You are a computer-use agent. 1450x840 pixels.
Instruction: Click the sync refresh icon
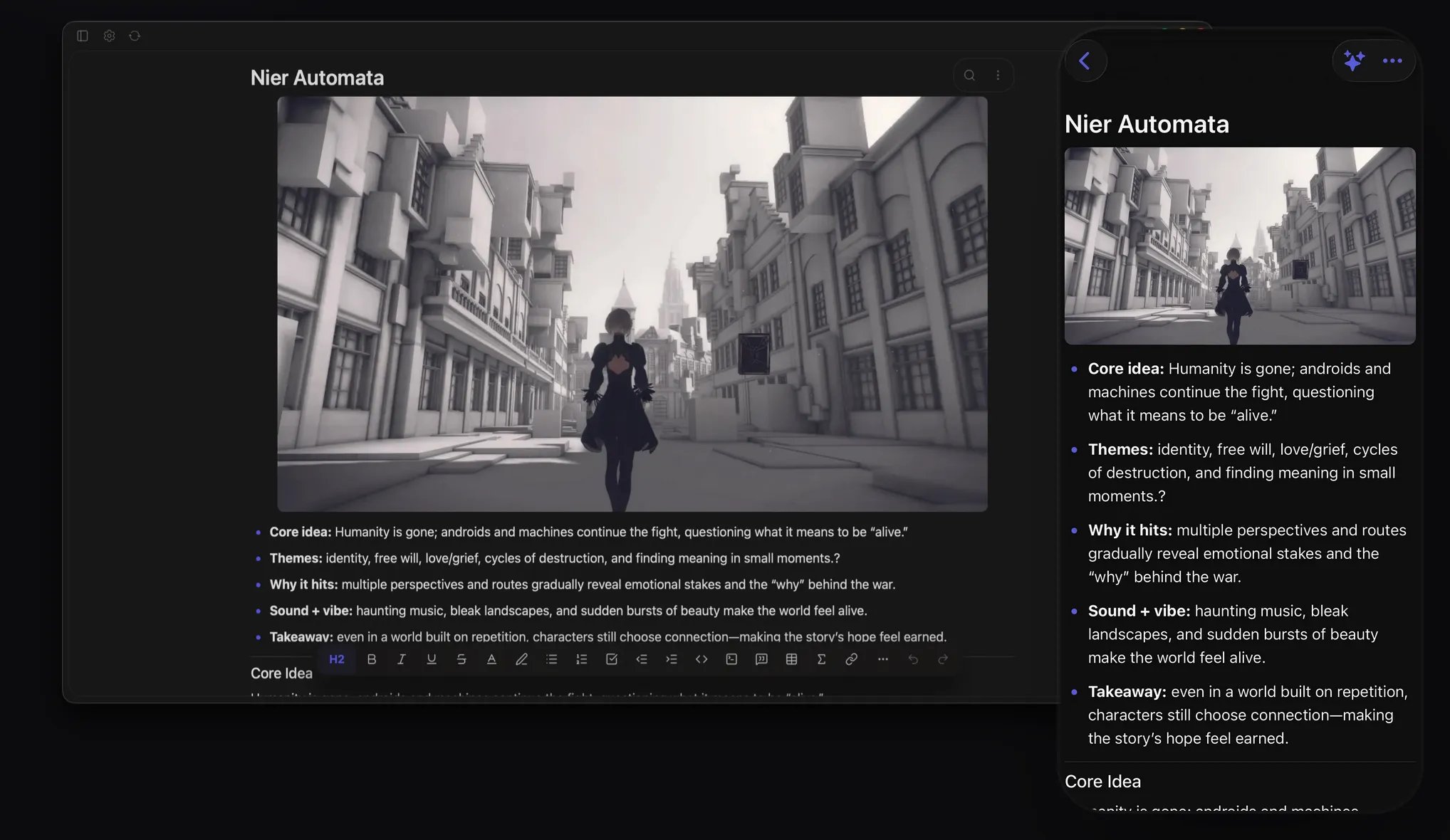tap(135, 36)
